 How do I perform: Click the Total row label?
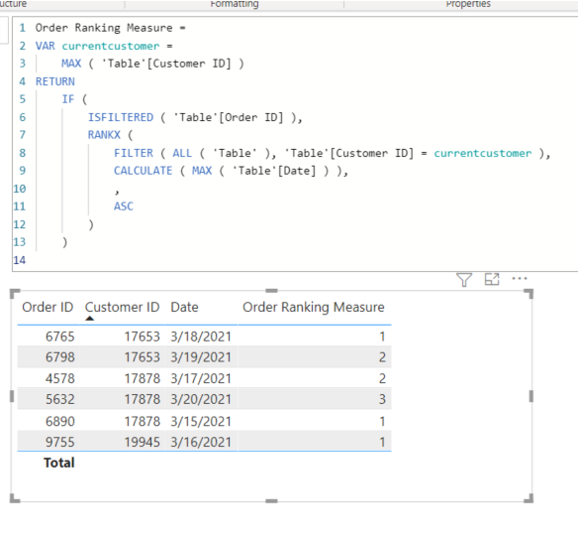click(x=59, y=463)
